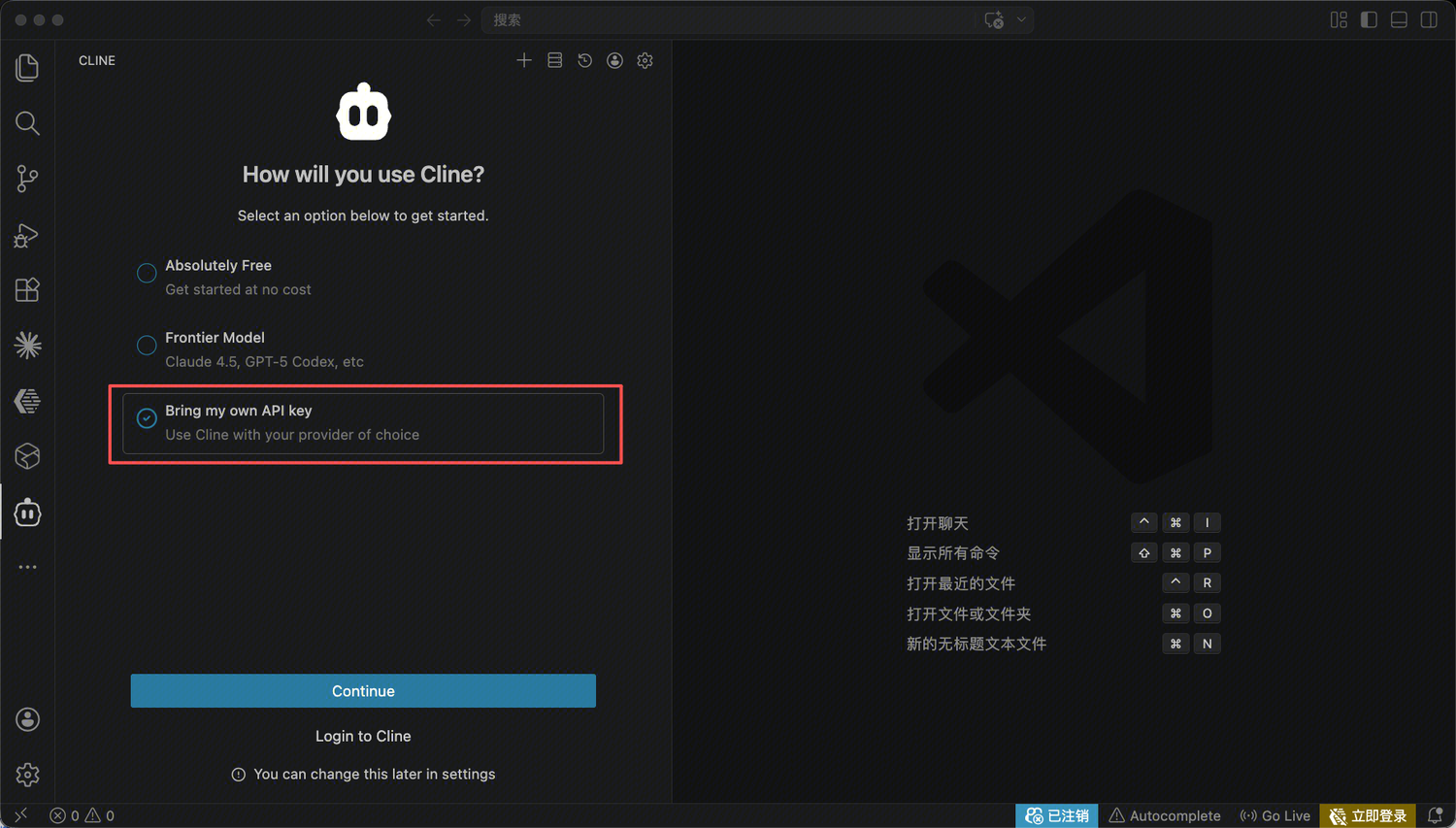Open the cube icon view in the activity bar

click(x=27, y=456)
